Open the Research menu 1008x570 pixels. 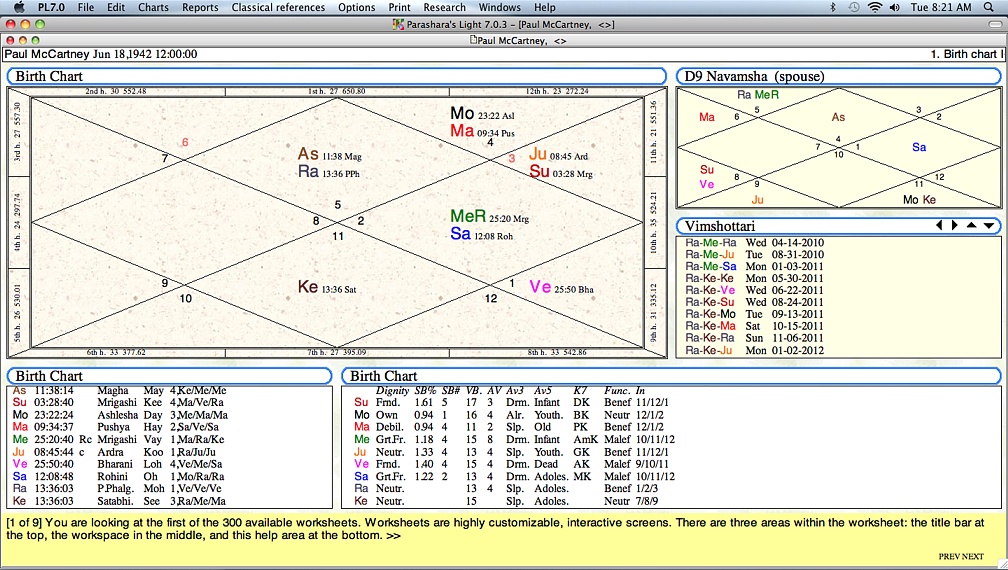(445, 7)
